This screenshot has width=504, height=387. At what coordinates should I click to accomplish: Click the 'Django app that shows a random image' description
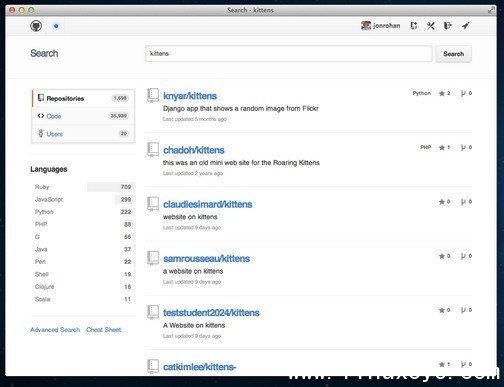241,108
